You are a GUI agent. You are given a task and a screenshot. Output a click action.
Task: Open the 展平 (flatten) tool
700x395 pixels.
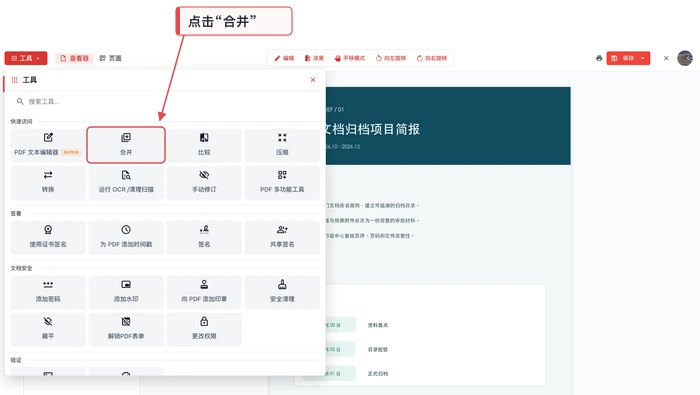pyautogui.click(x=48, y=329)
